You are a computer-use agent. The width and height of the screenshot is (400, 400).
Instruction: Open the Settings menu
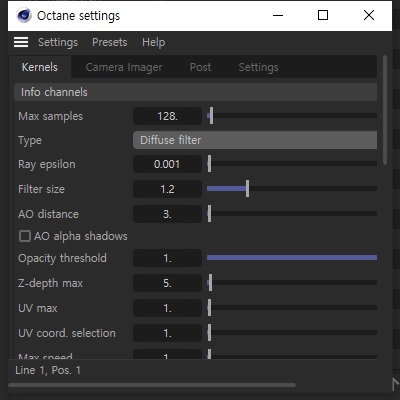58,42
